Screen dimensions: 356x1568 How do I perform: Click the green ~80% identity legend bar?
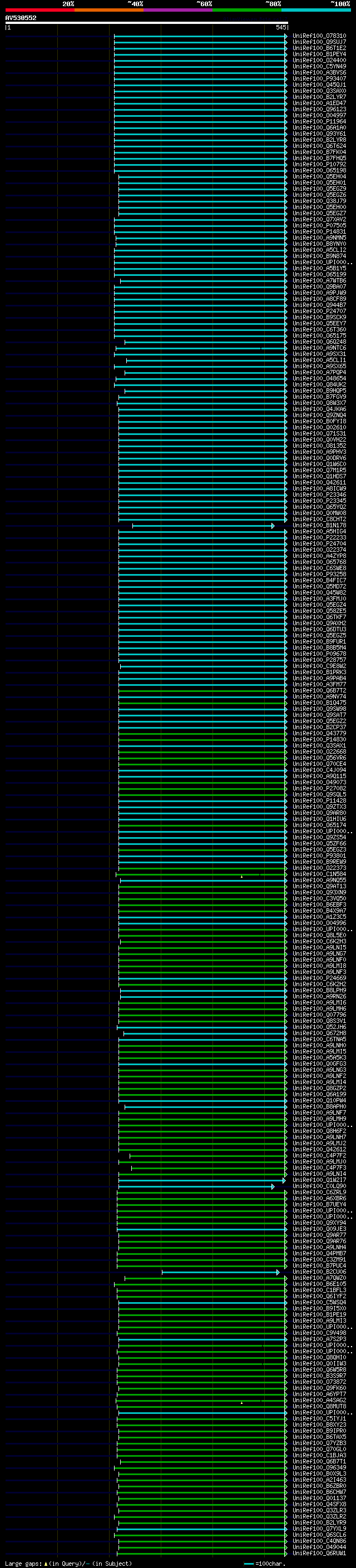coord(247,10)
